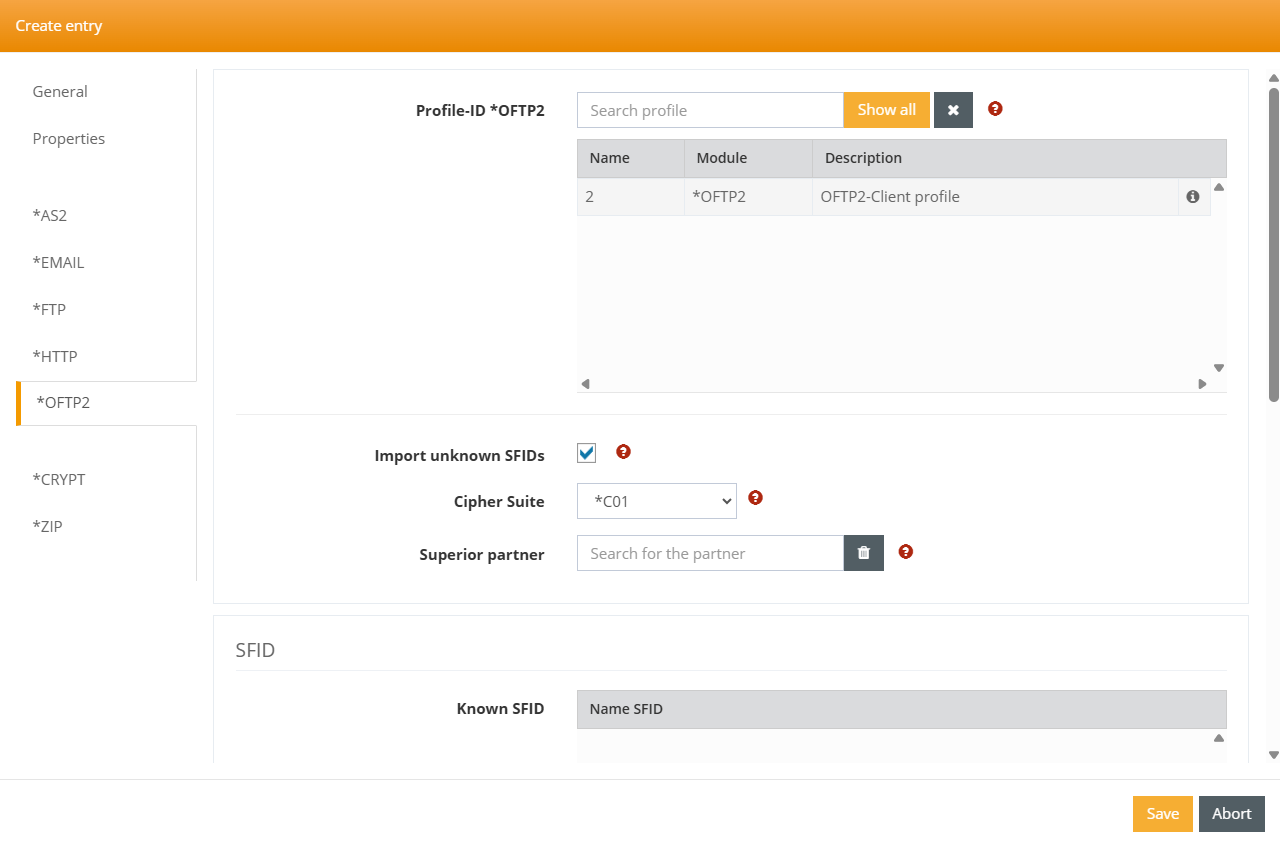The height and width of the screenshot is (843, 1280).
Task: Uncheck Import unknown SFIDs checkbox
Action: pos(587,453)
